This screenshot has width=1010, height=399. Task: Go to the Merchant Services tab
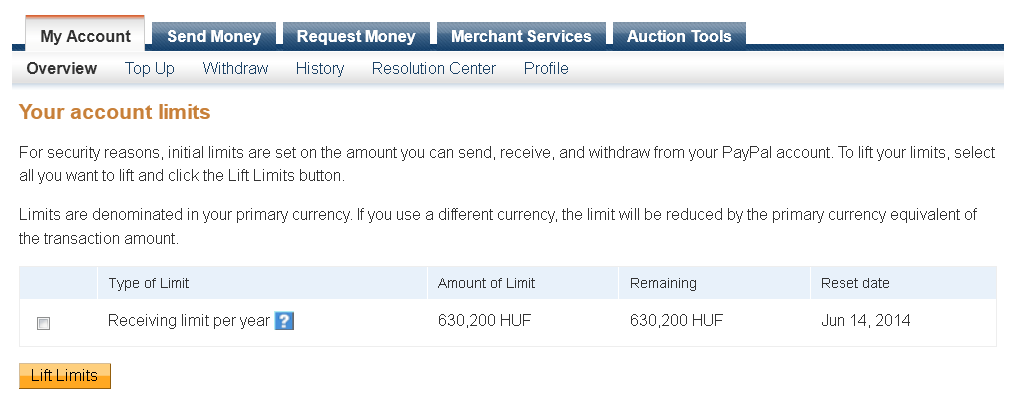[521, 36]
